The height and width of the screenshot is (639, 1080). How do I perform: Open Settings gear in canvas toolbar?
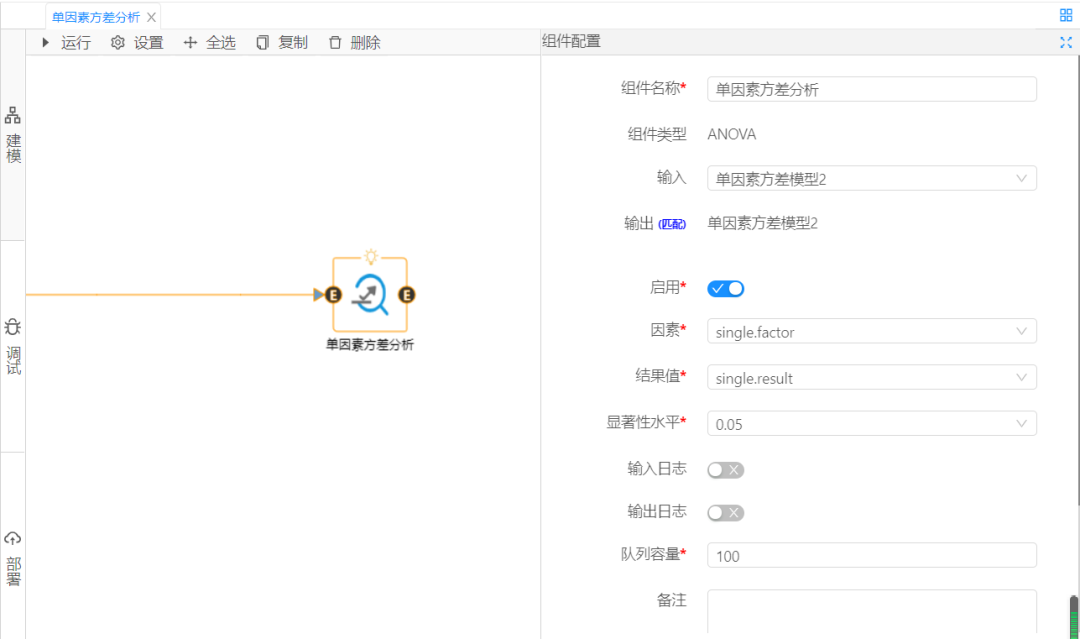118,42
